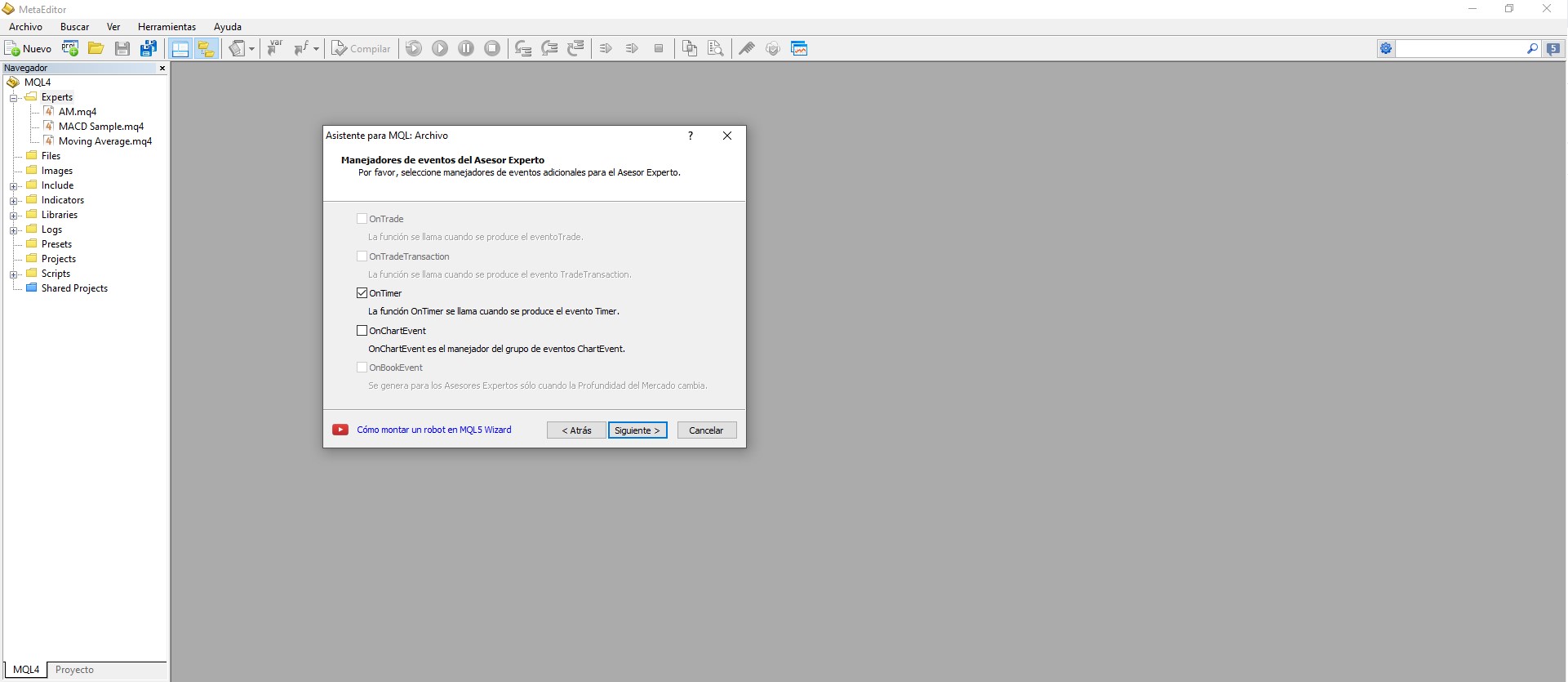This screenshot has height=682, width=1568.
Task: Click the Step Into toolbar icon
Action: click(523, 49)
